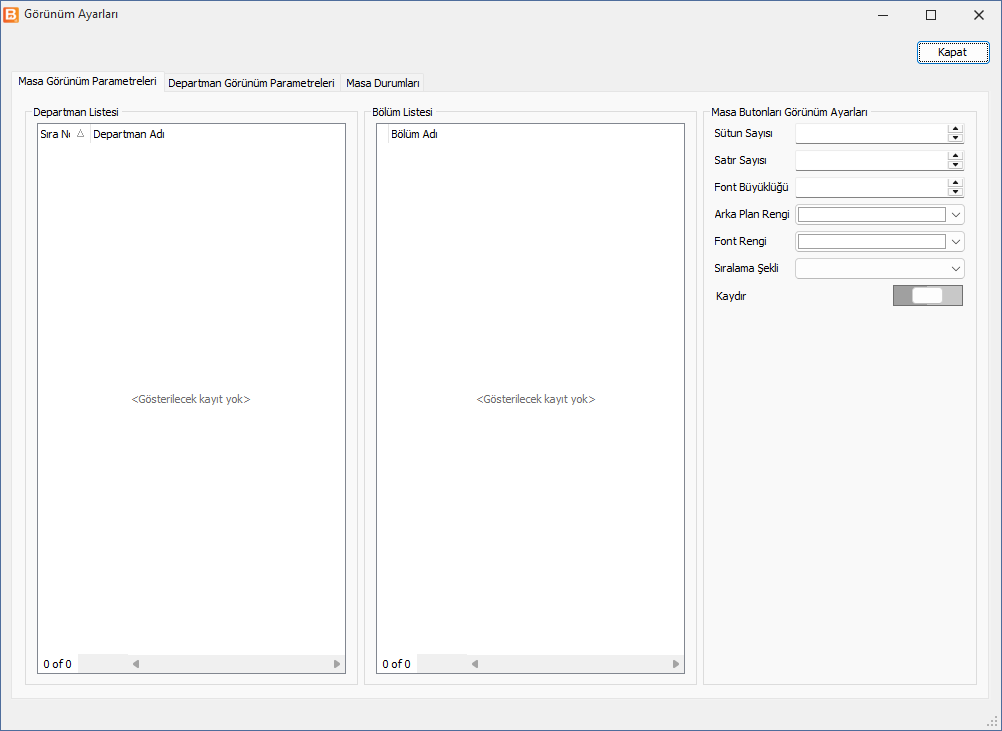
Task: Switch to Departman Görünüm Parametreleri tab
Action: coord(251,83)
